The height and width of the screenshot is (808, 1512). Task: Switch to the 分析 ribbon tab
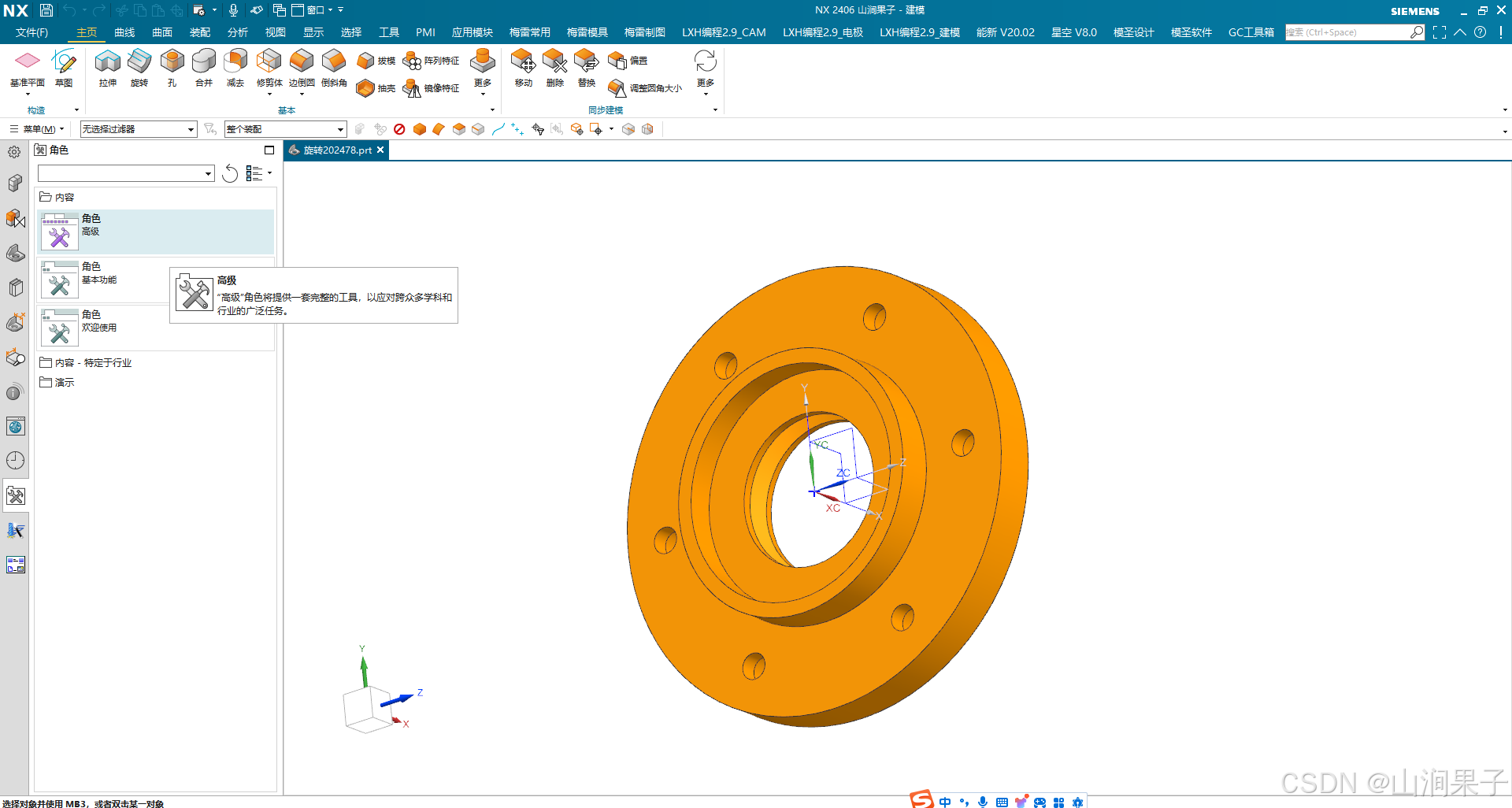[238, 32]
